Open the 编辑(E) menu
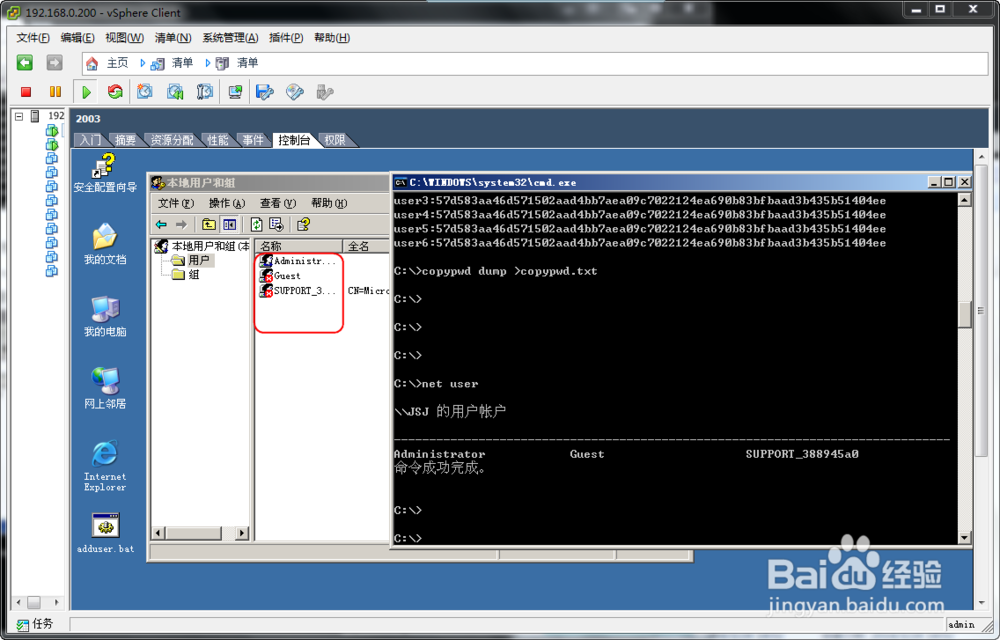The height and width of the screenshot is (640, 1000). click(x=77, y=38)
